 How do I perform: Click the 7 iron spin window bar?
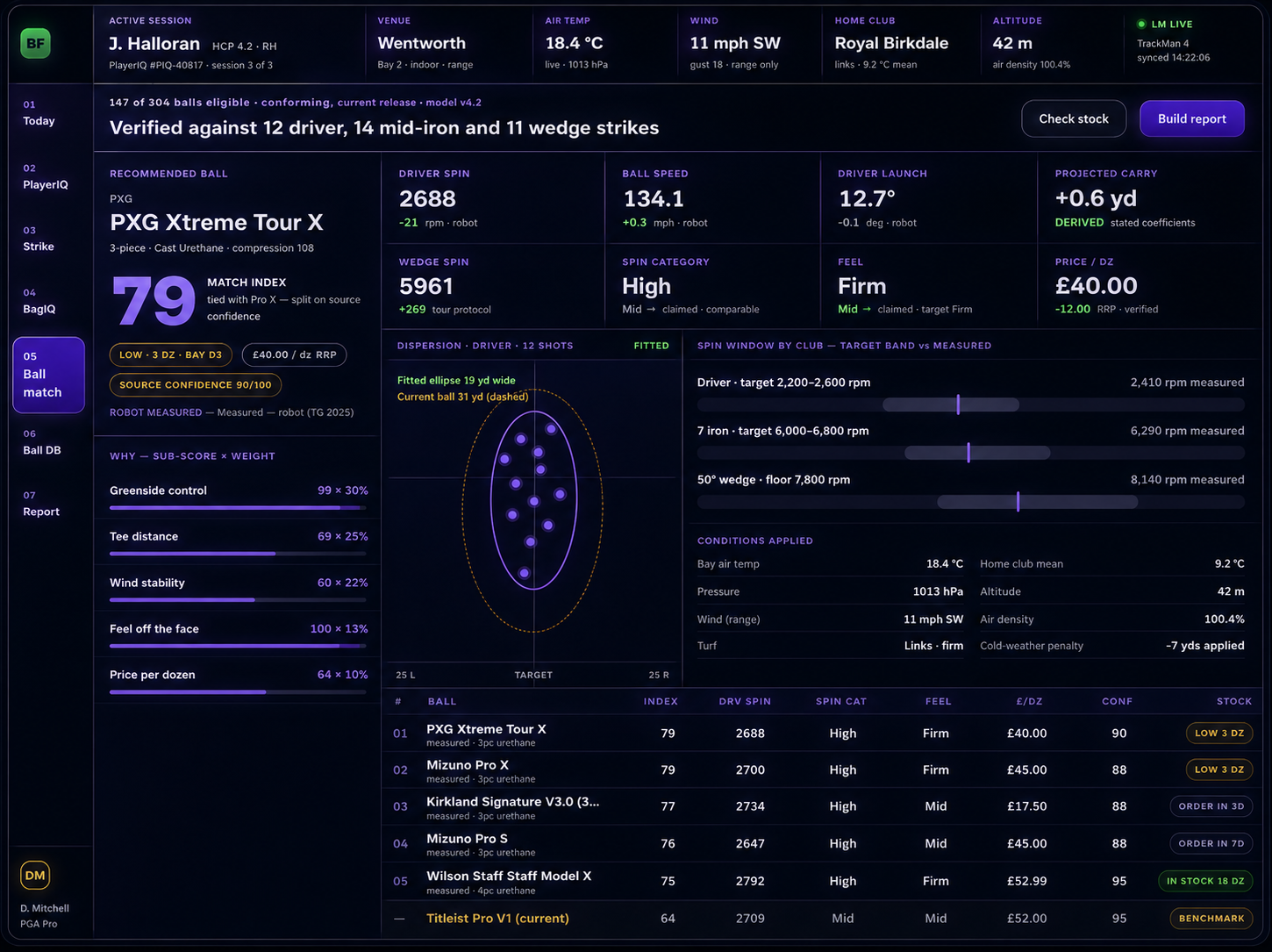[x=971, y=453]
